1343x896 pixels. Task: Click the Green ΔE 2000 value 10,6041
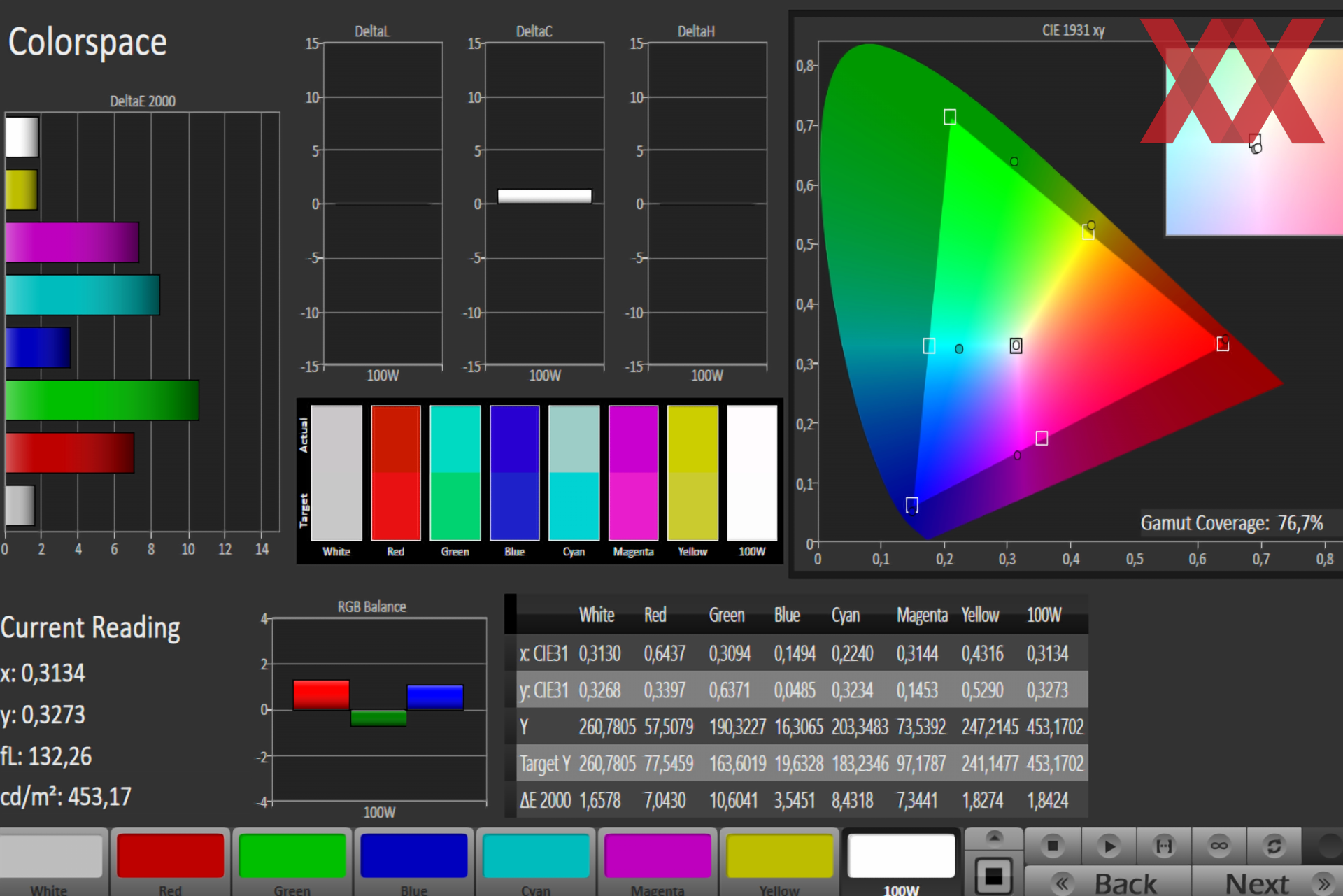point(733,800)
